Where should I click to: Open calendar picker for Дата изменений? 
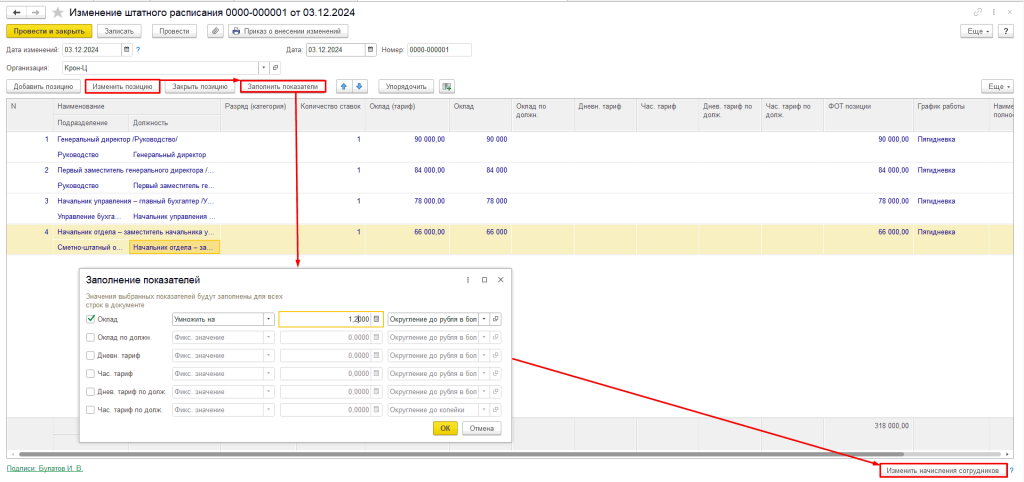[126, 49]
